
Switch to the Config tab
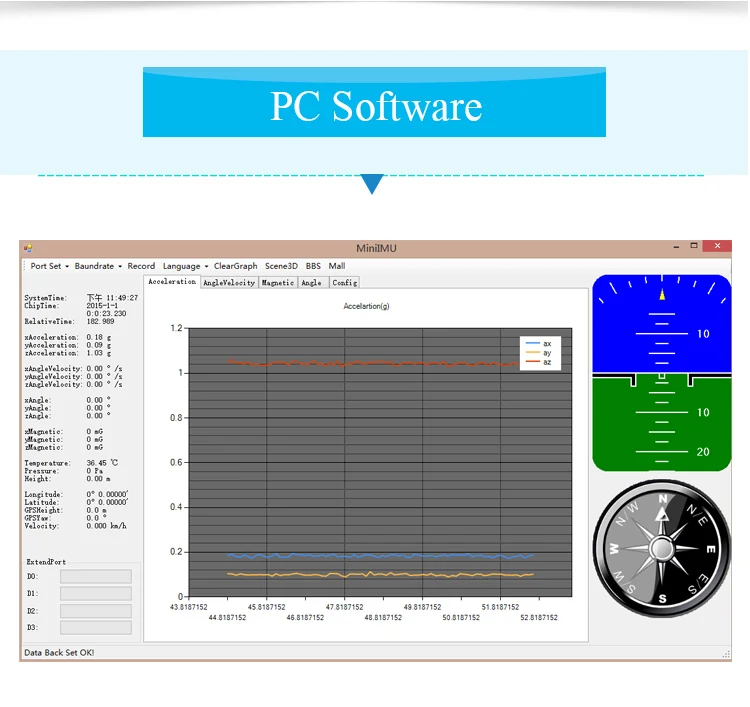point(344,283)
